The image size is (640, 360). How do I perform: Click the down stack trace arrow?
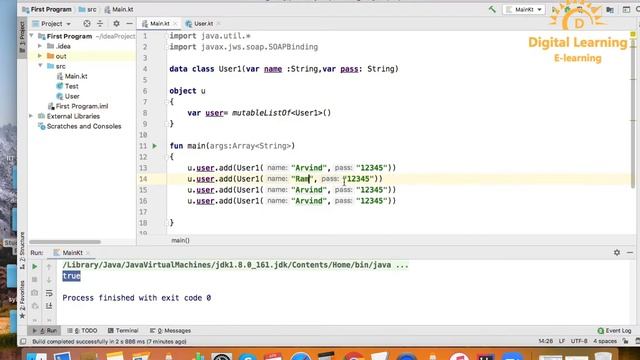[x=49, y=280]
